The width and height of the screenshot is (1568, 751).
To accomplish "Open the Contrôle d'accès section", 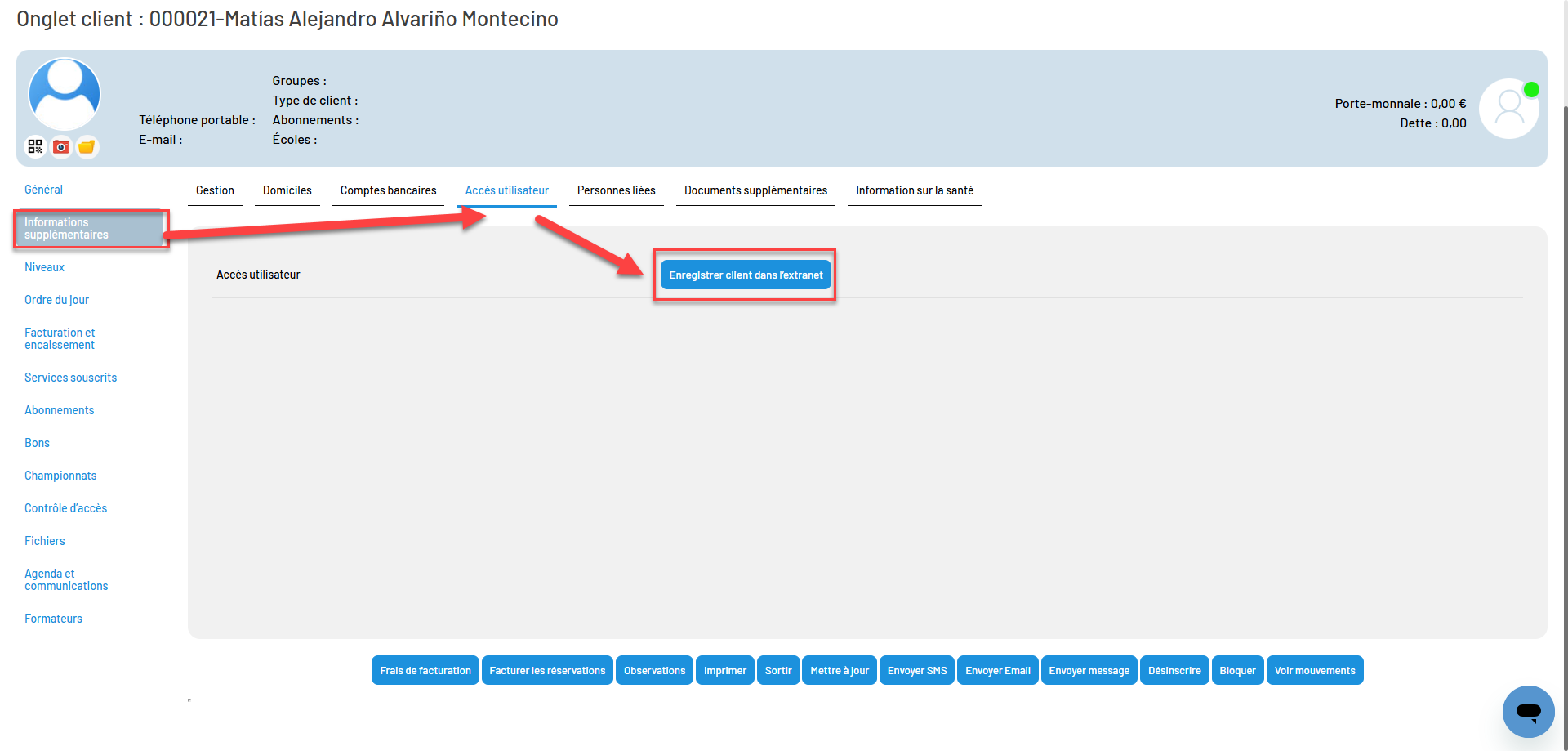I will point(65,507).
